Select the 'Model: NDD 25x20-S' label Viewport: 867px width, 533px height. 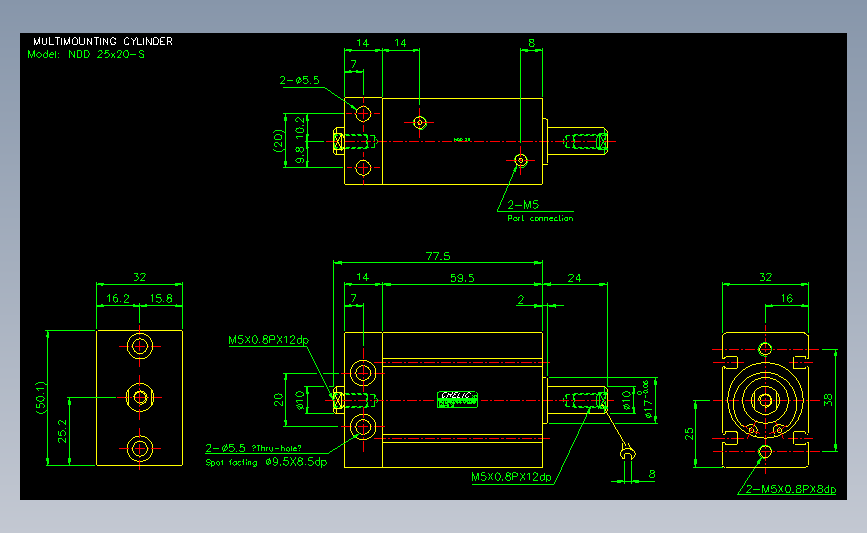click(x=86, y=54)
